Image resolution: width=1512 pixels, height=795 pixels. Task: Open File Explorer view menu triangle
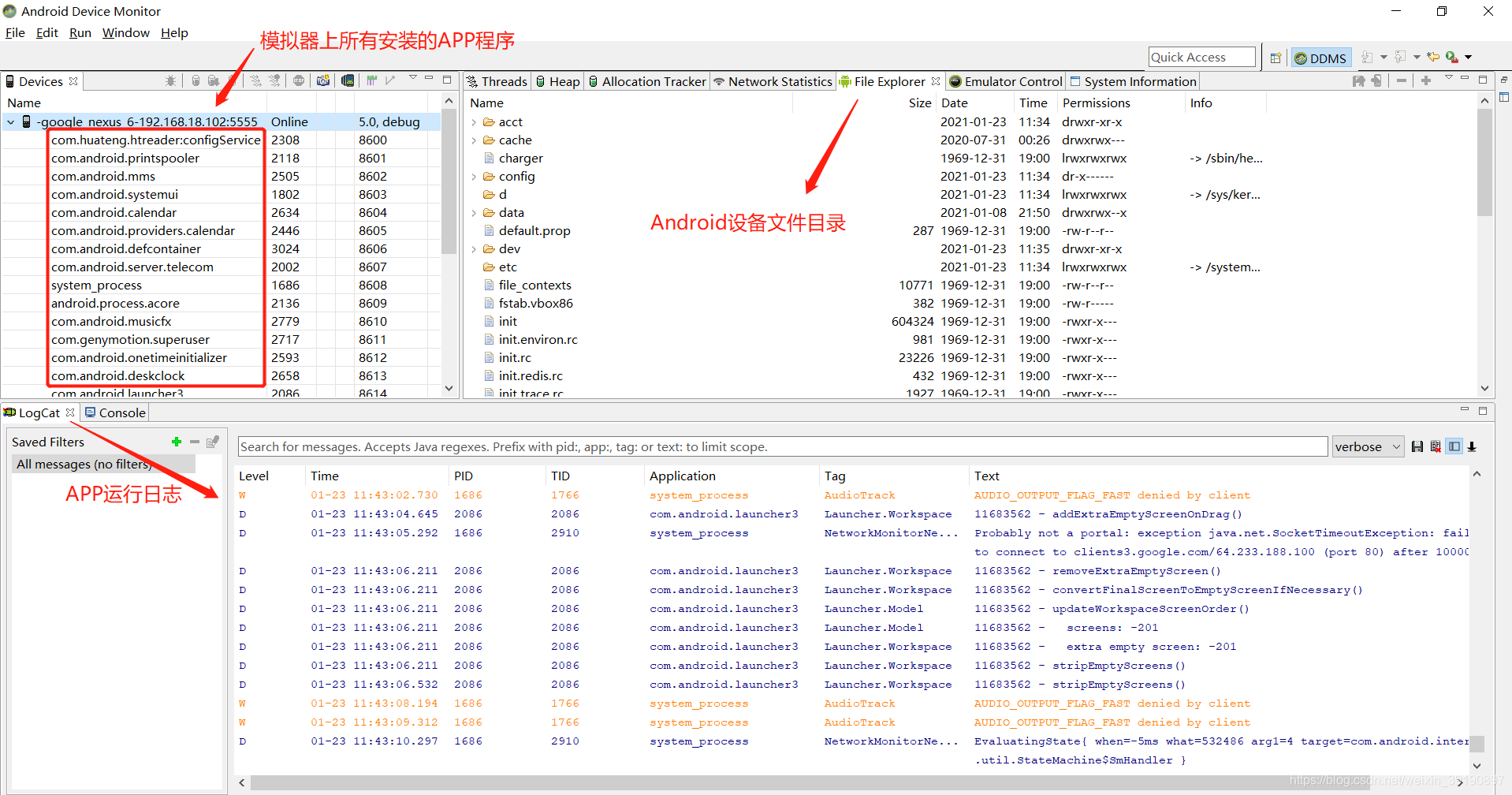click(1449, 77)
